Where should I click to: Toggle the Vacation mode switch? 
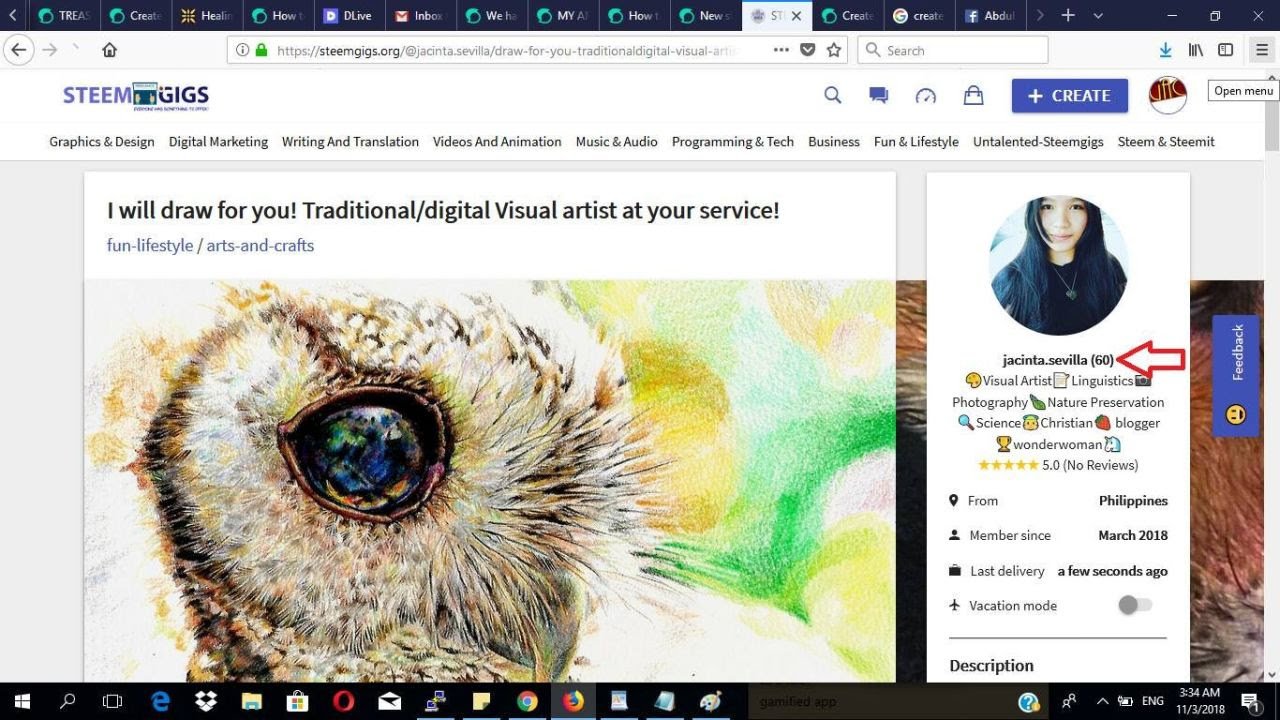(x=1135, y=605)
